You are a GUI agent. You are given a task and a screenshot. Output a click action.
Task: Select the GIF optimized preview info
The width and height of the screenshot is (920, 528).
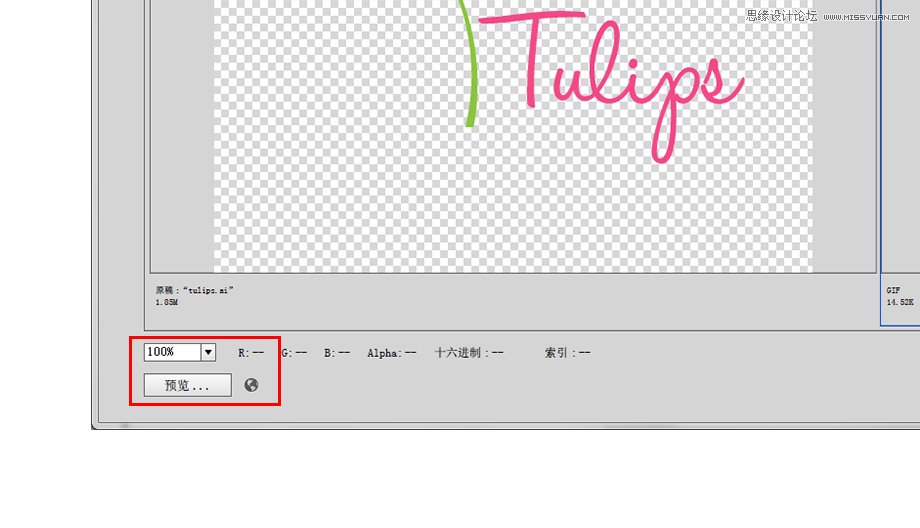click(x=893, y=290)
